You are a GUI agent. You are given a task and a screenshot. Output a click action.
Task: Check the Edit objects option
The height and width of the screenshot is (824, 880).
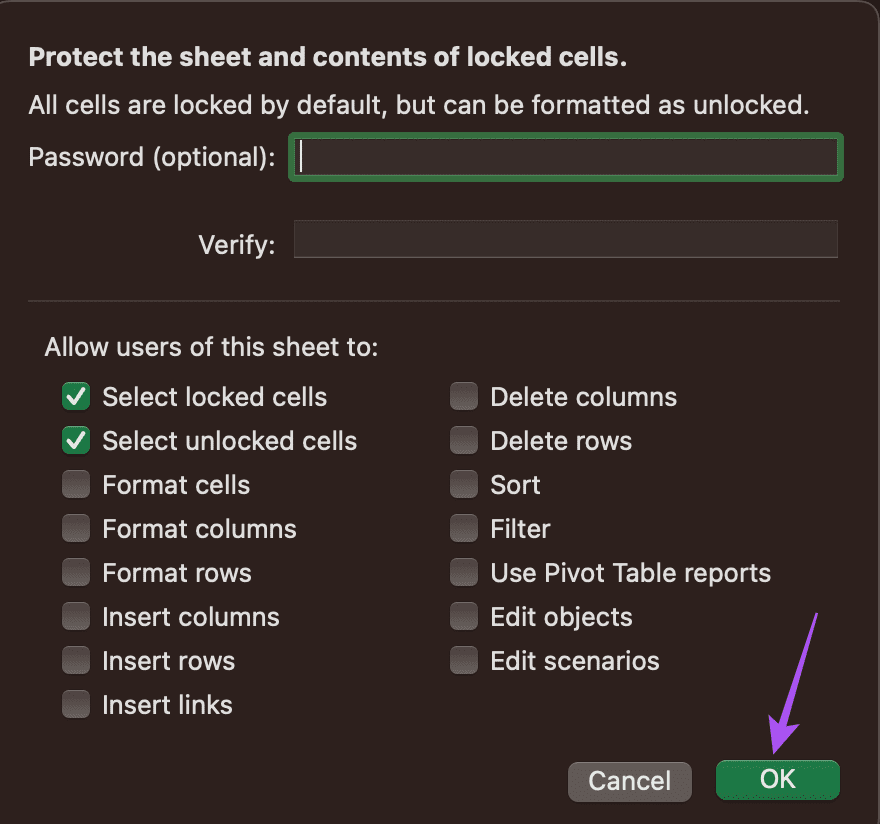click(x=464, y=616)
